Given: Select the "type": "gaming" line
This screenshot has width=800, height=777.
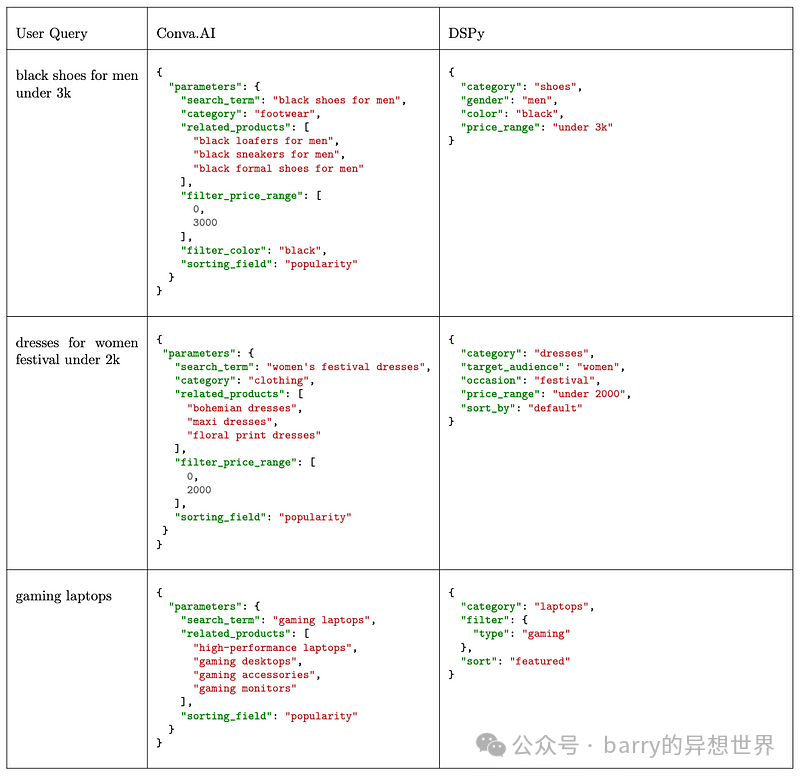Looking at the screenshot, I should (521, 634).
